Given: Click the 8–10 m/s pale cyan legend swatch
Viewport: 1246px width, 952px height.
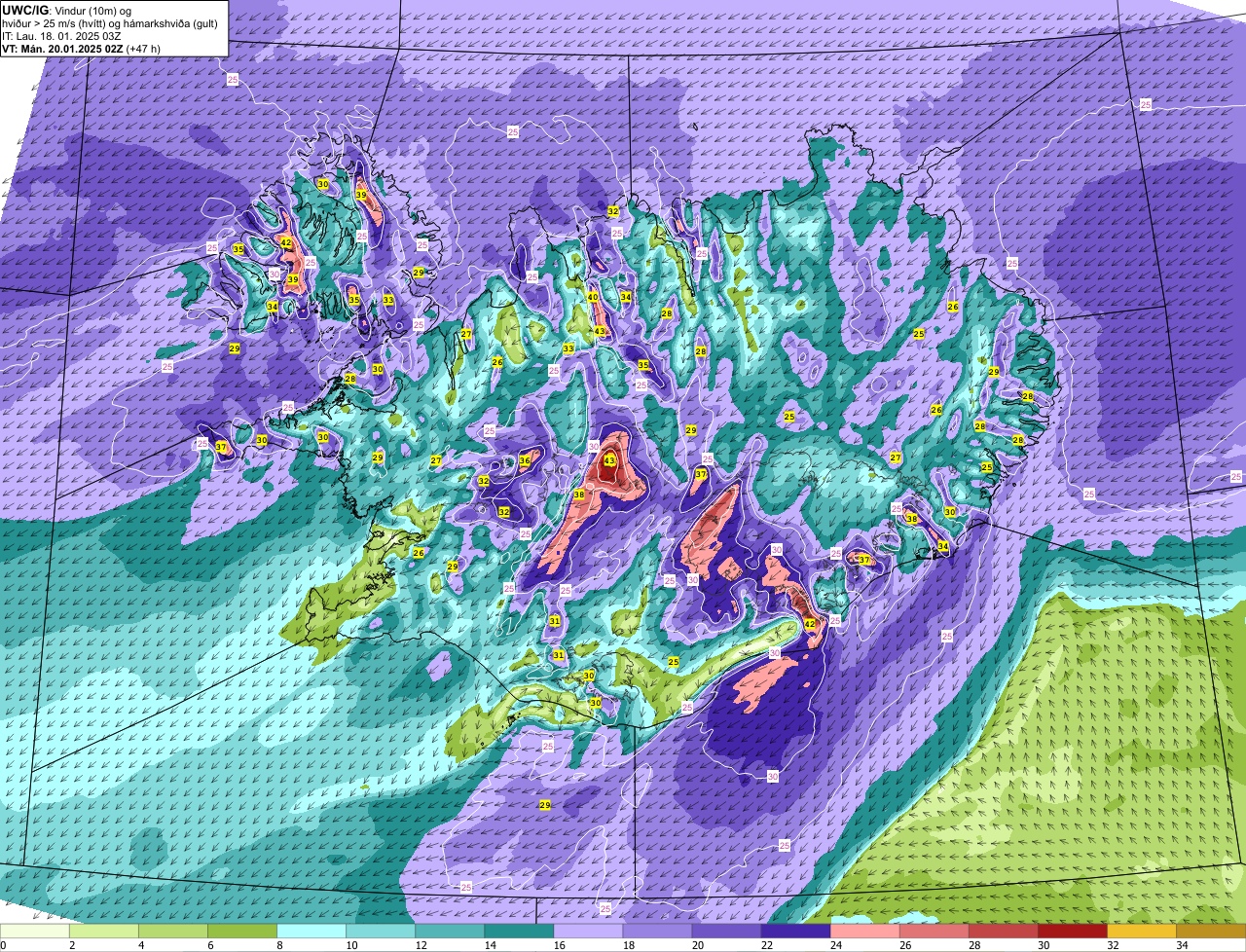Looking at the screenshot, I should tap(311, 932).
